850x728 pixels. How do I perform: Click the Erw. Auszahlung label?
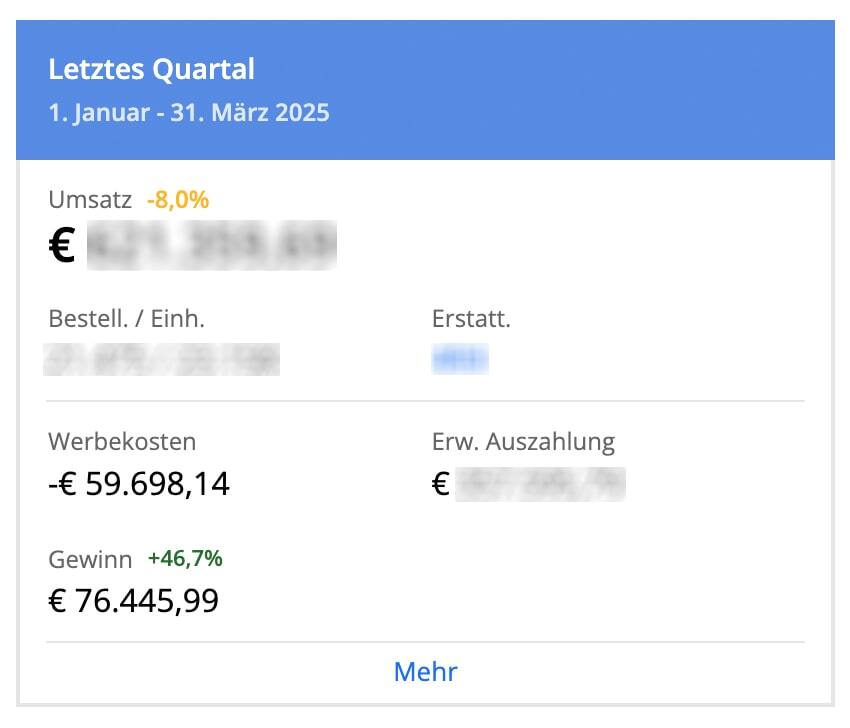pyautogui.click(x=524, y=442)
